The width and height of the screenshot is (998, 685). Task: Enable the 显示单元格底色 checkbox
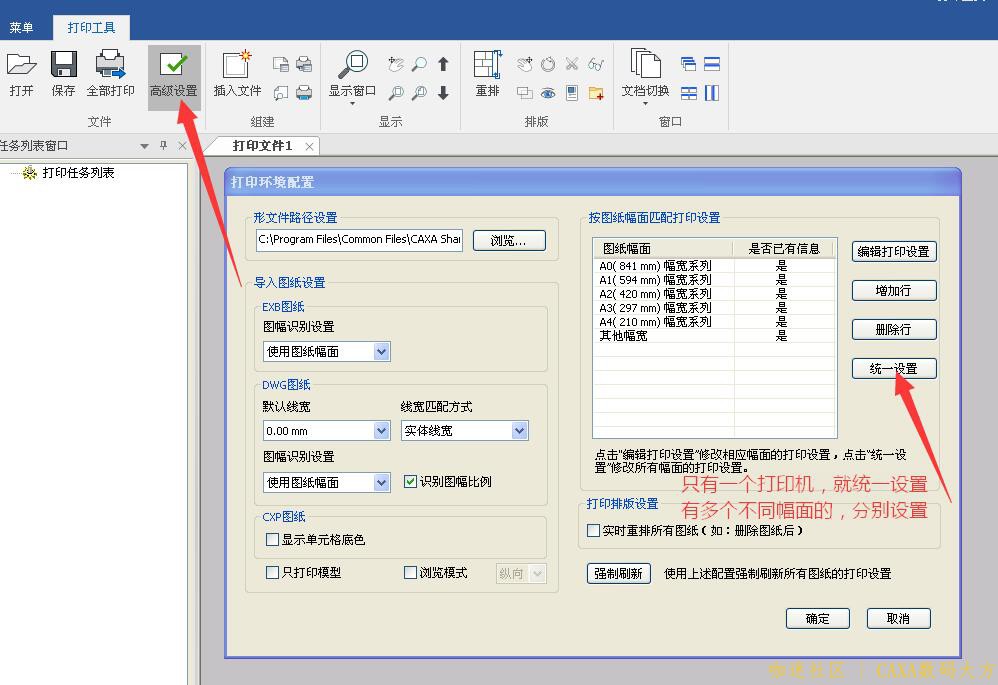click(272, 540)
